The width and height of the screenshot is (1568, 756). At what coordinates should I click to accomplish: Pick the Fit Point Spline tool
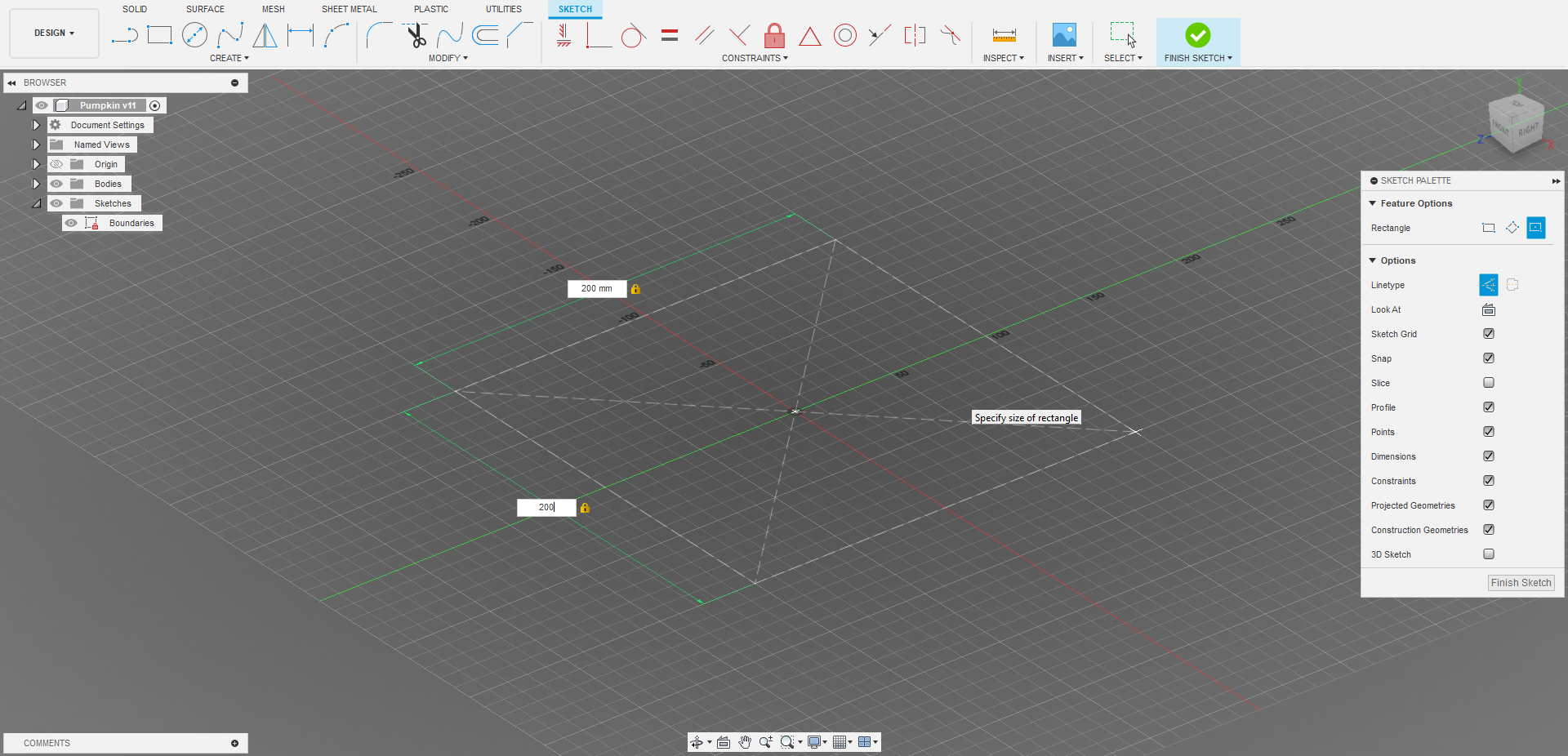pos(230,35)
